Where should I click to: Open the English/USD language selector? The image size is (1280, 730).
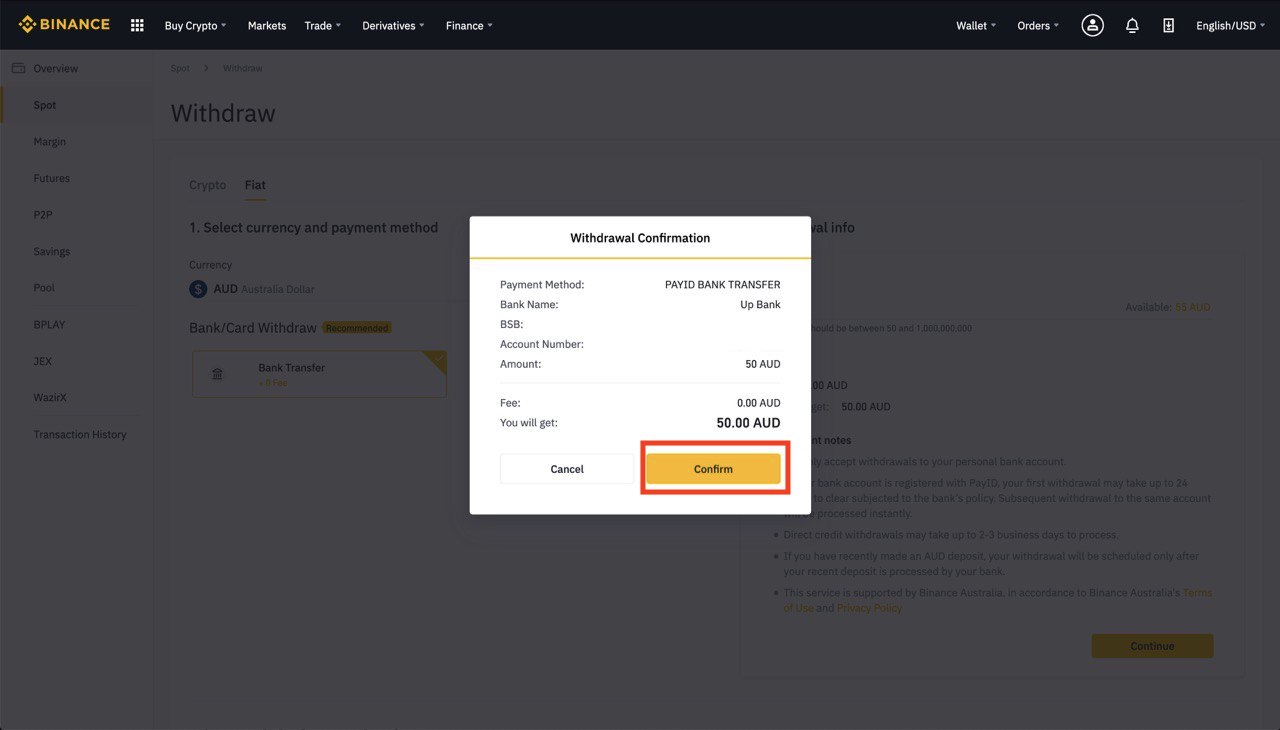(1230, 25)
